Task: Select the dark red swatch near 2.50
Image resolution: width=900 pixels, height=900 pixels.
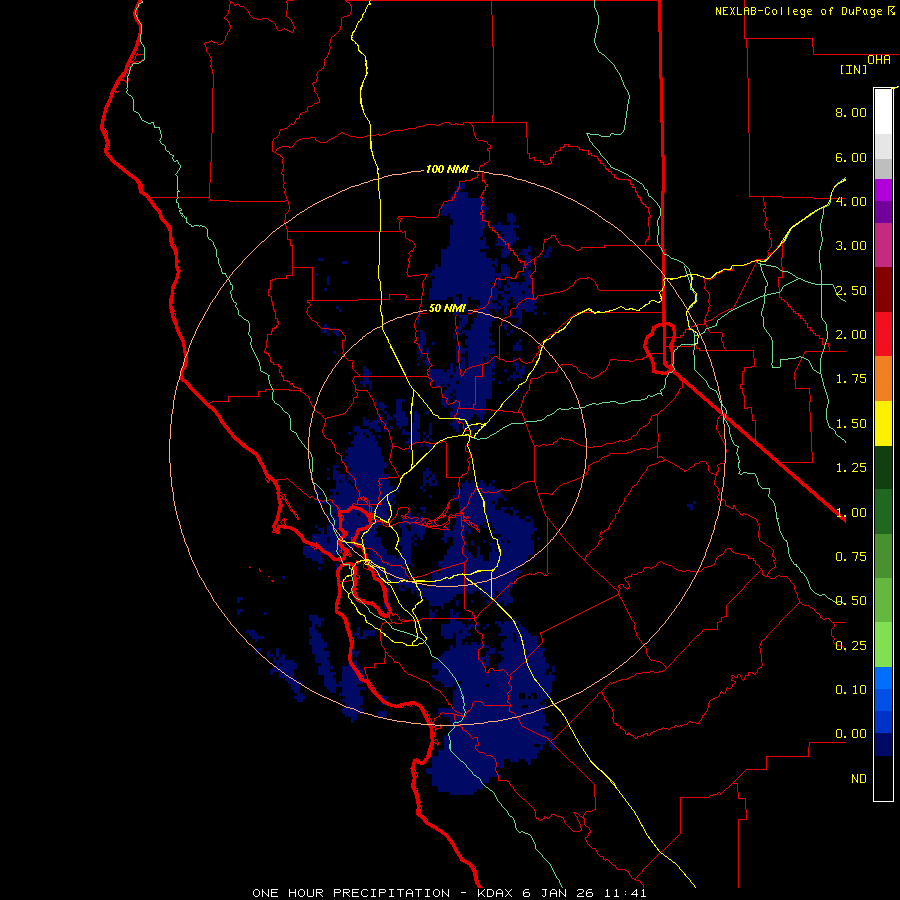Action: tap(883, 290)
